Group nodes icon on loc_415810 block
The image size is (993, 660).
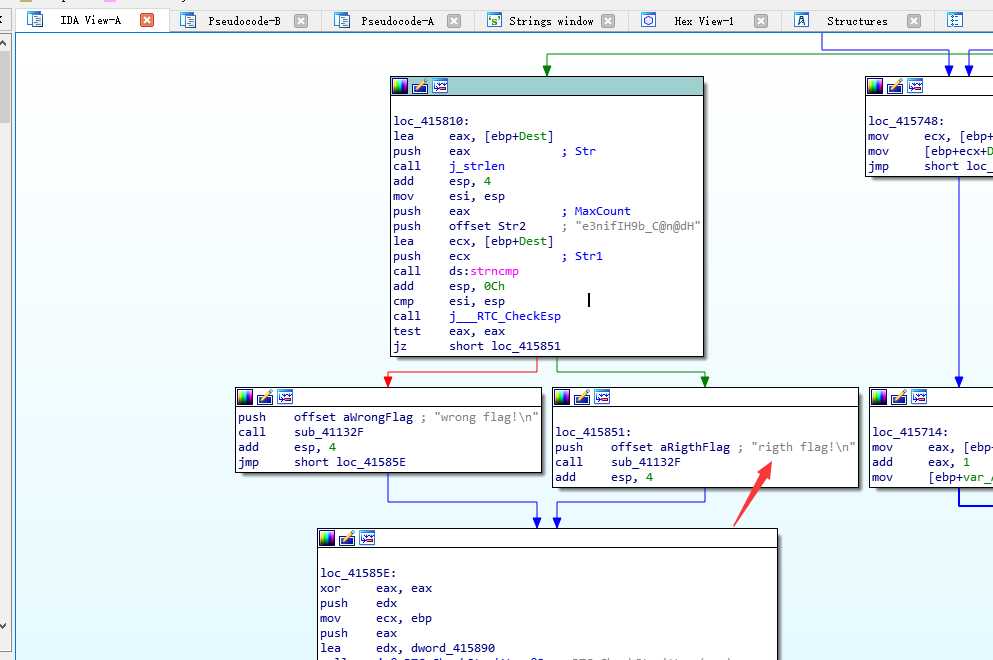(x=440, y=86)
